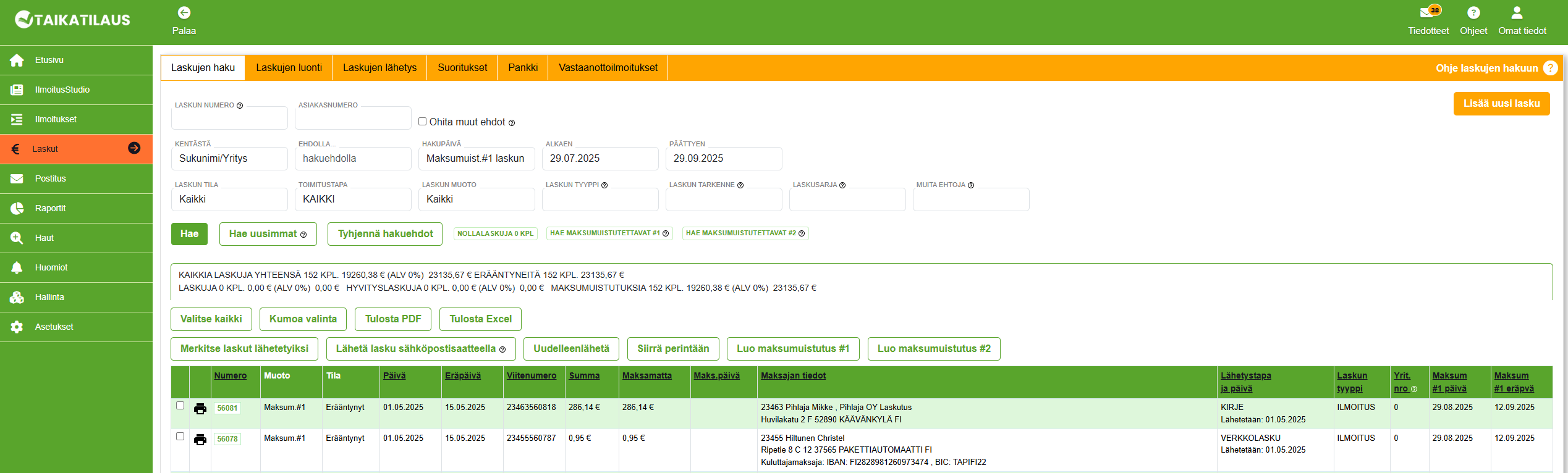
Task: Click the Lisää uusi lasku button
Action: click(1501, 104)
